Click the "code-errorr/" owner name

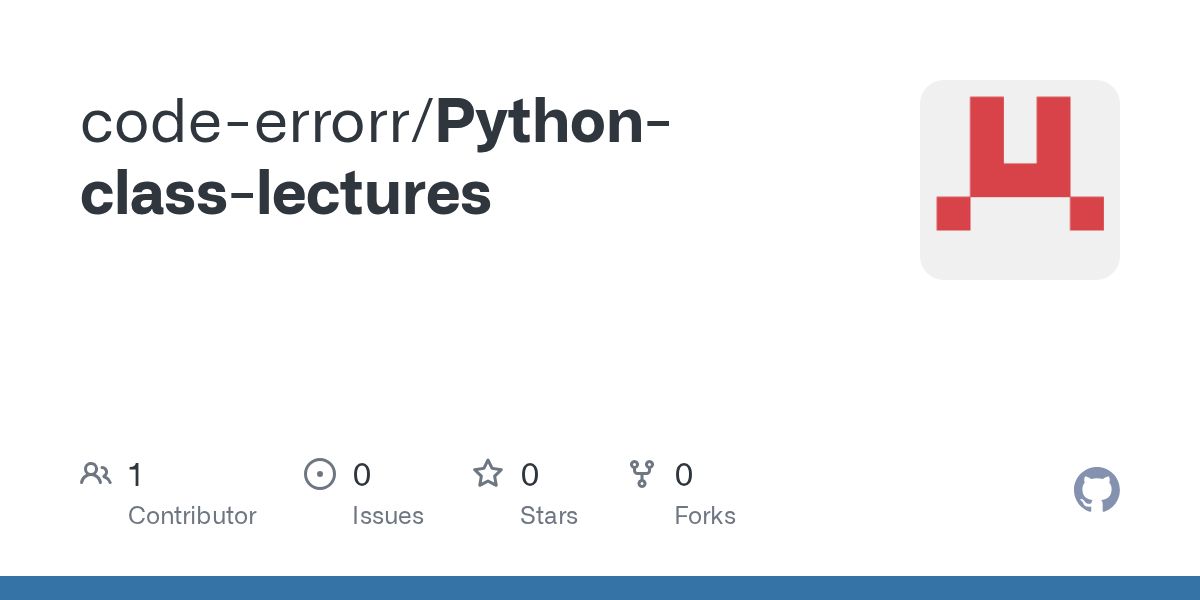point(257,122)
